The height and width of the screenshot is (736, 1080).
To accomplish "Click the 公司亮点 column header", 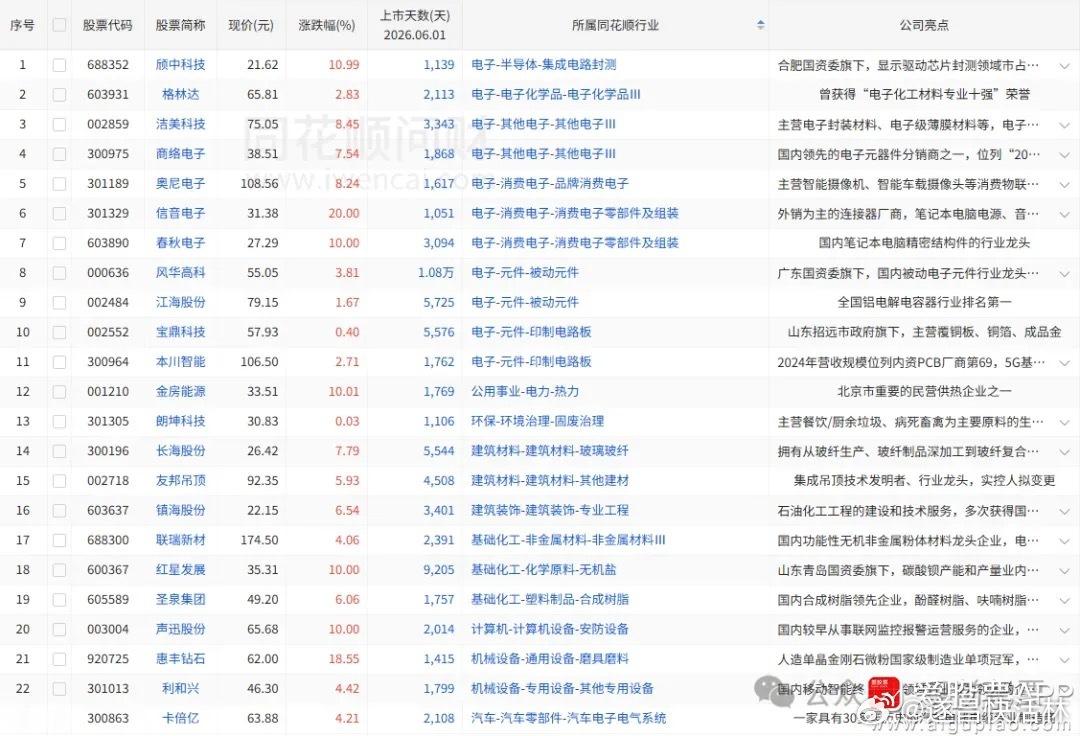I will [924, 25].
